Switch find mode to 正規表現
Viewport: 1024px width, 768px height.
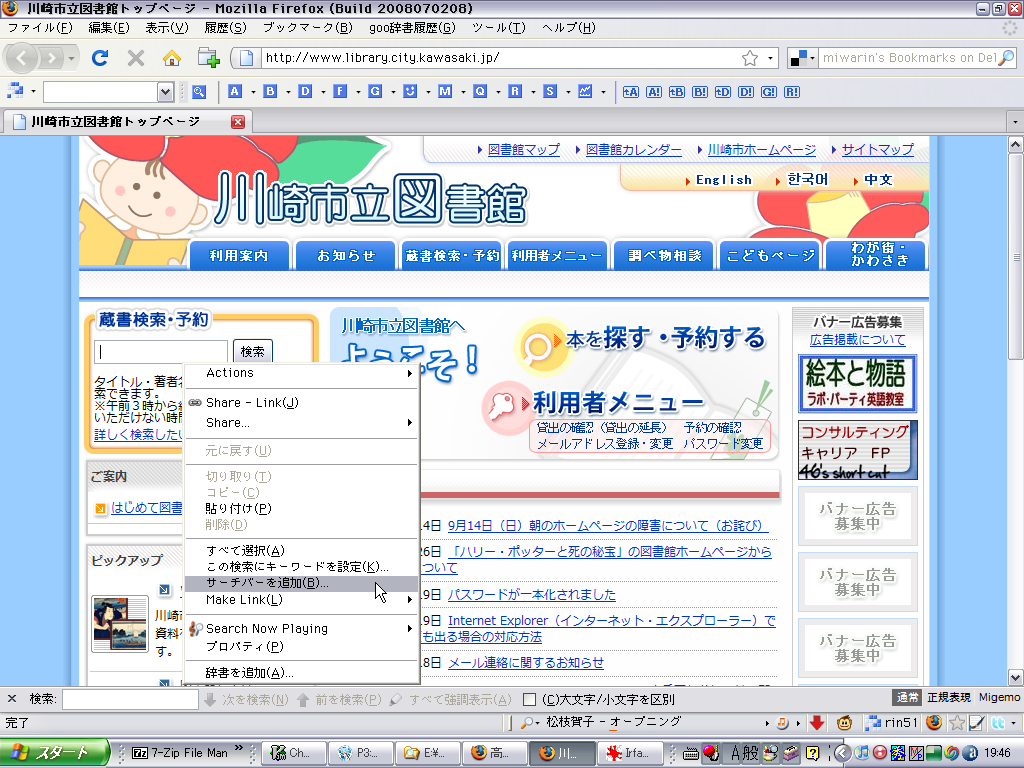(949, 697)
